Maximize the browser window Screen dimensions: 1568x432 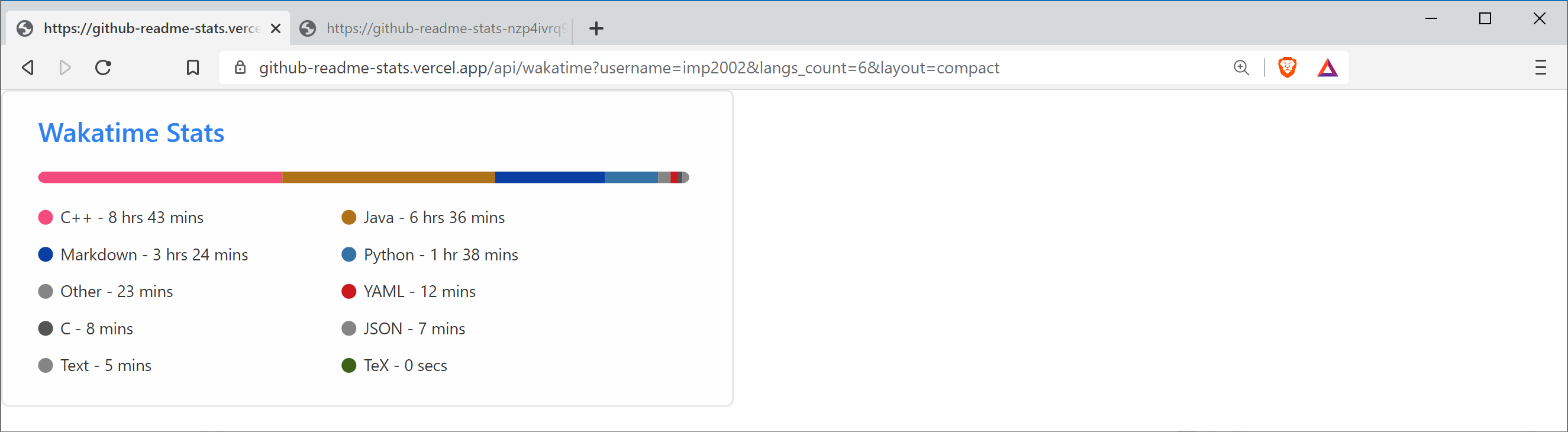coord(1485,18)
